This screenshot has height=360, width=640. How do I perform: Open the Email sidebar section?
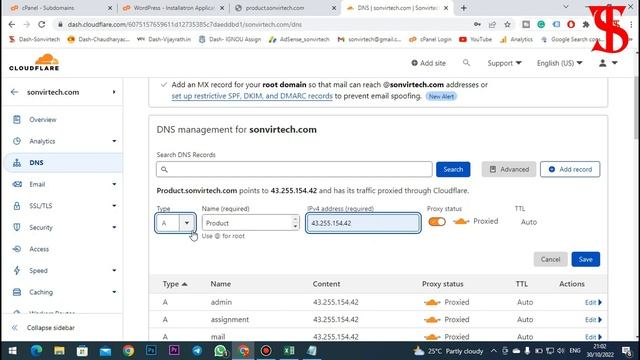pos(37,184)
